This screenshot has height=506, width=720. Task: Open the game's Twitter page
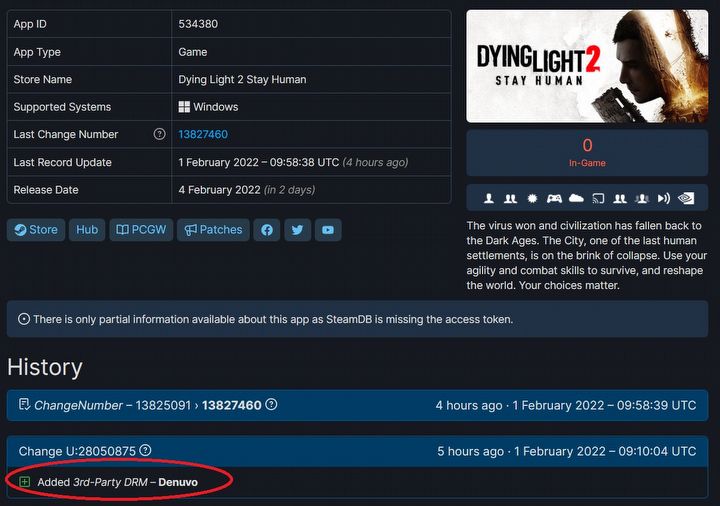[x=298, y=230]
